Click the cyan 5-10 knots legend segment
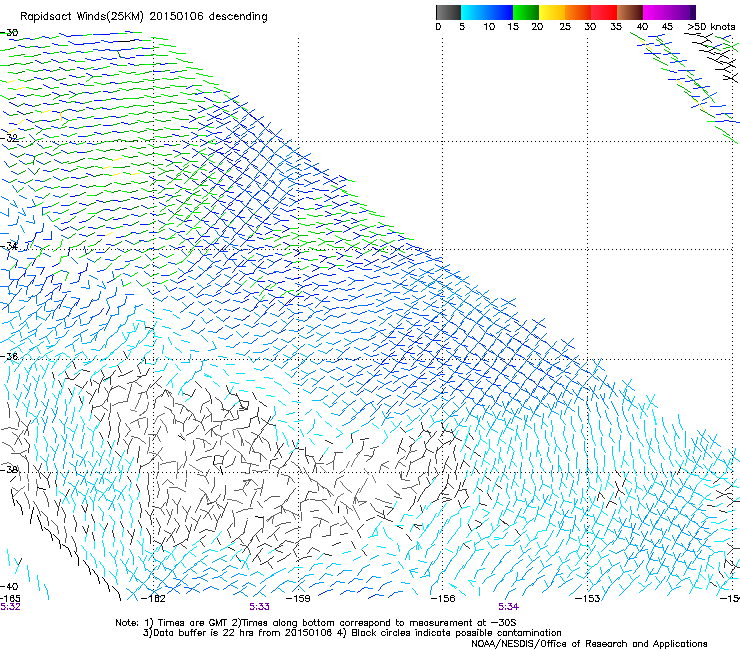 474,12
